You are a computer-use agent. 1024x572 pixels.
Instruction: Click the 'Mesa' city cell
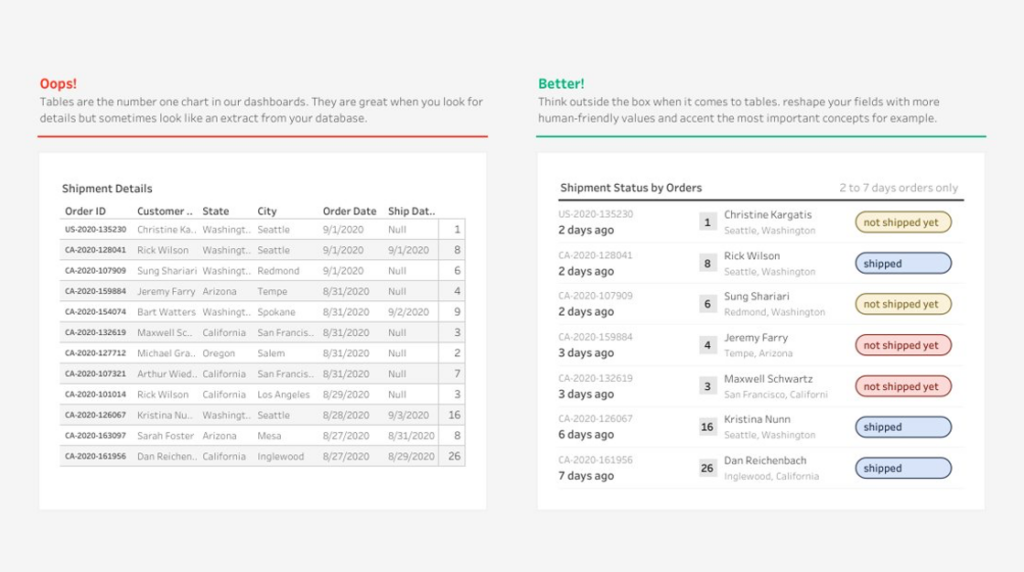269,436
